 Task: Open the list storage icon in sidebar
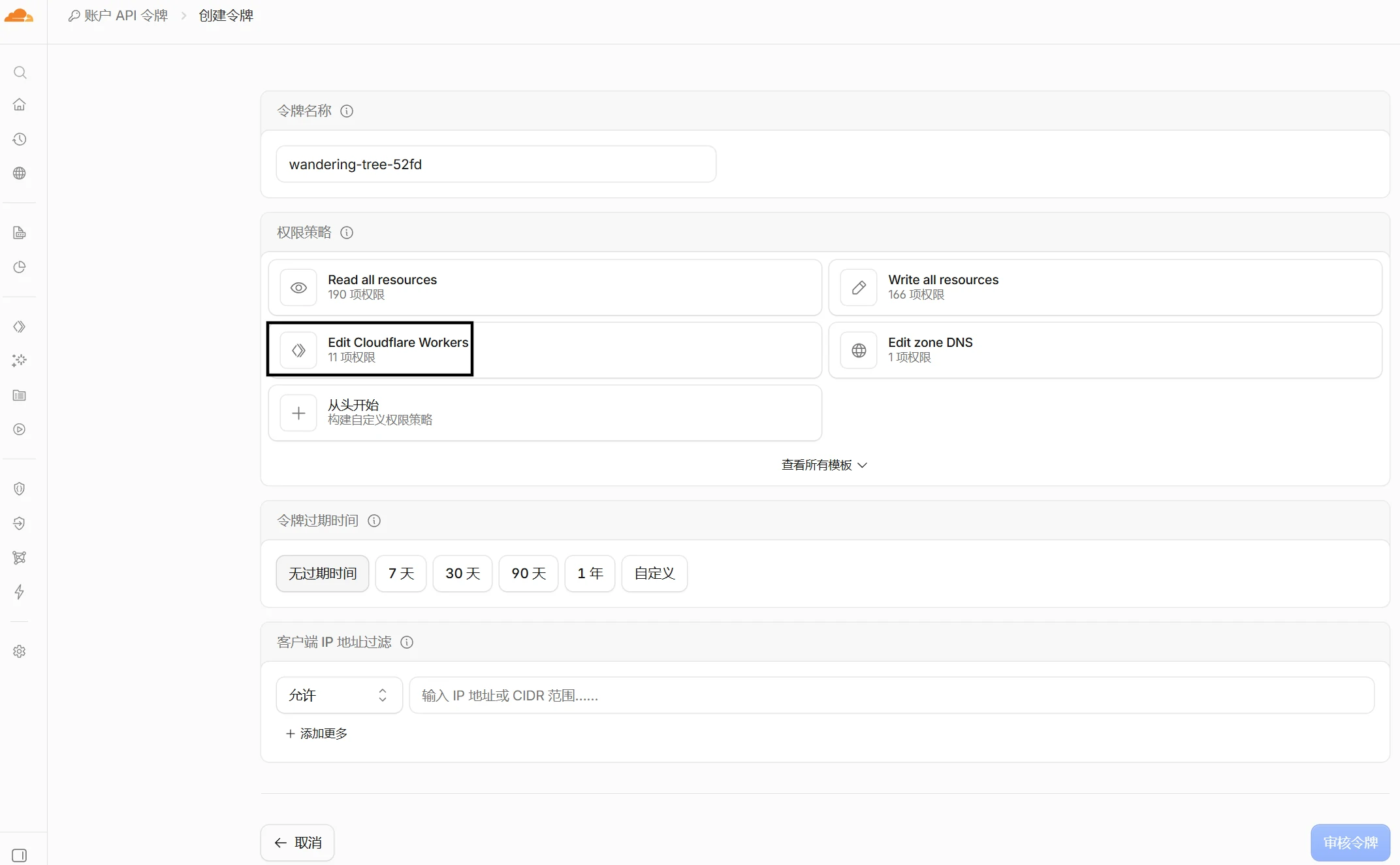click(20, 395)
